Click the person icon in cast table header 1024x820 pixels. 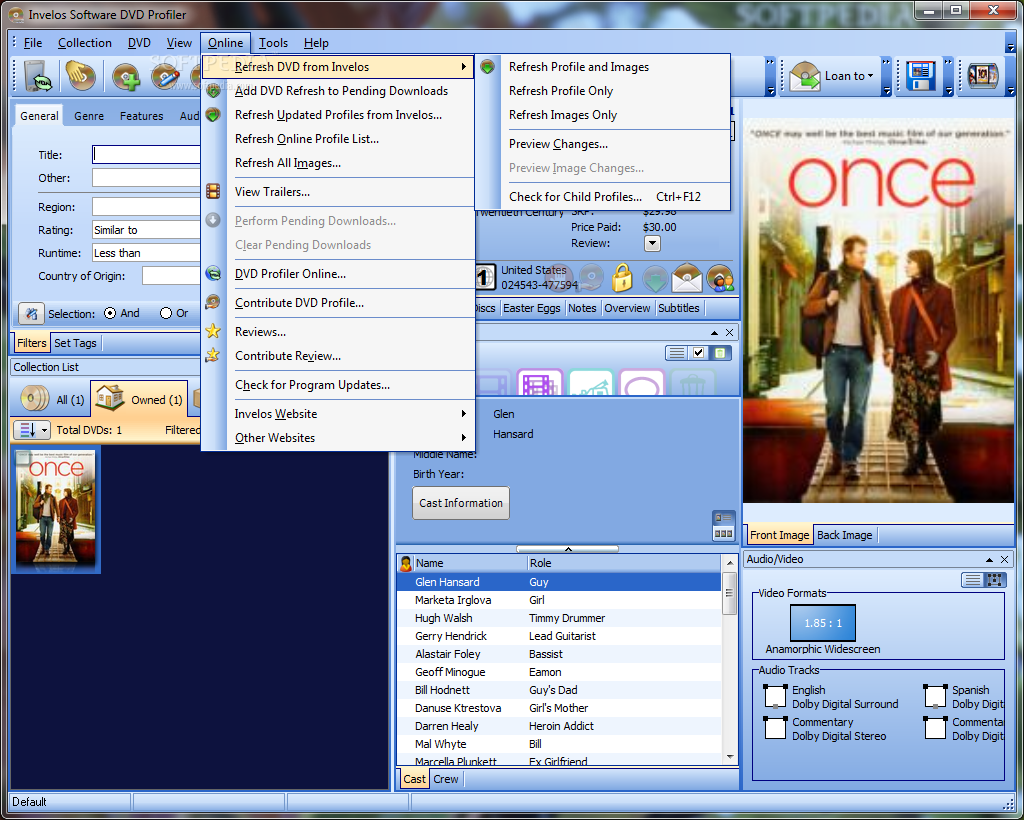point(406,563)
